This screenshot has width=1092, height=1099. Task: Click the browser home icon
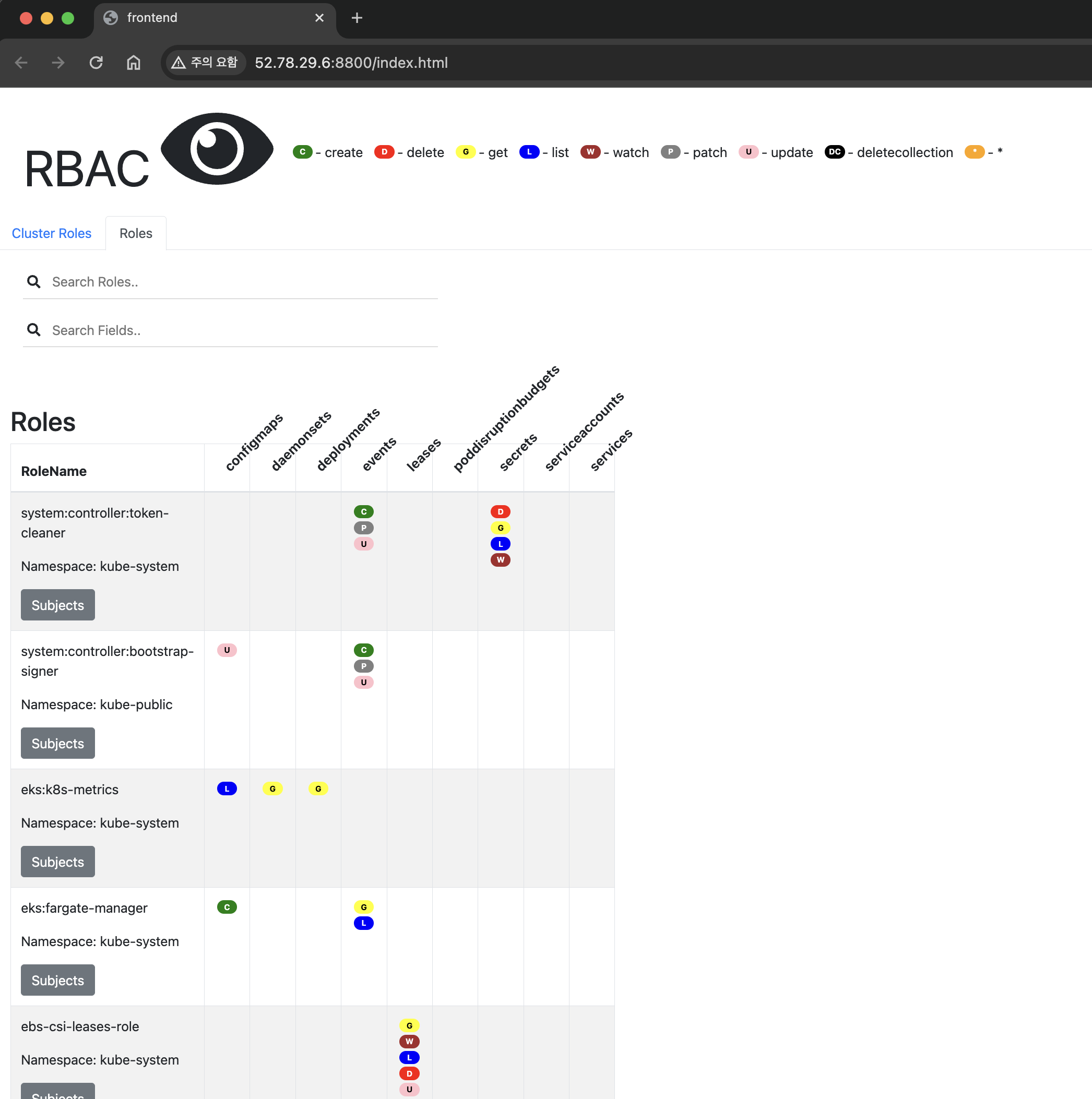[x=133, y=63]
